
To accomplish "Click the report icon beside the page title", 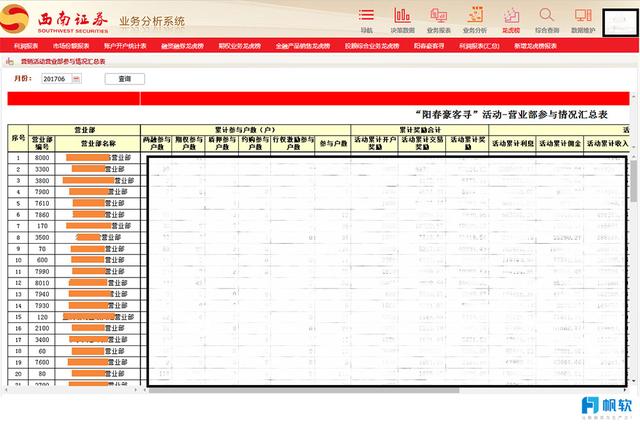I will 9,61.
